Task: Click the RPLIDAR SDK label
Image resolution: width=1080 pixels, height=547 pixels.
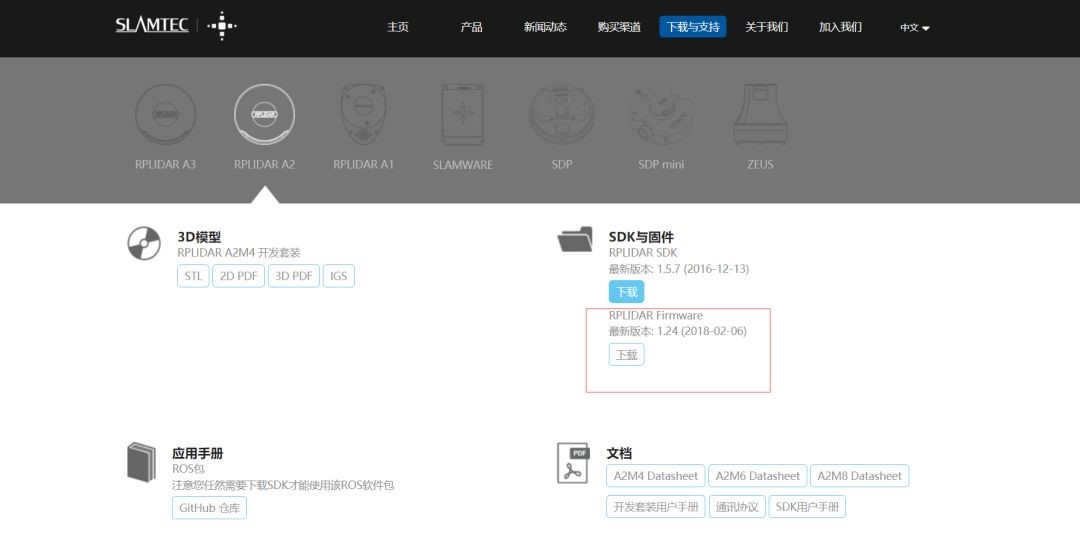Action: coord(643,253)
